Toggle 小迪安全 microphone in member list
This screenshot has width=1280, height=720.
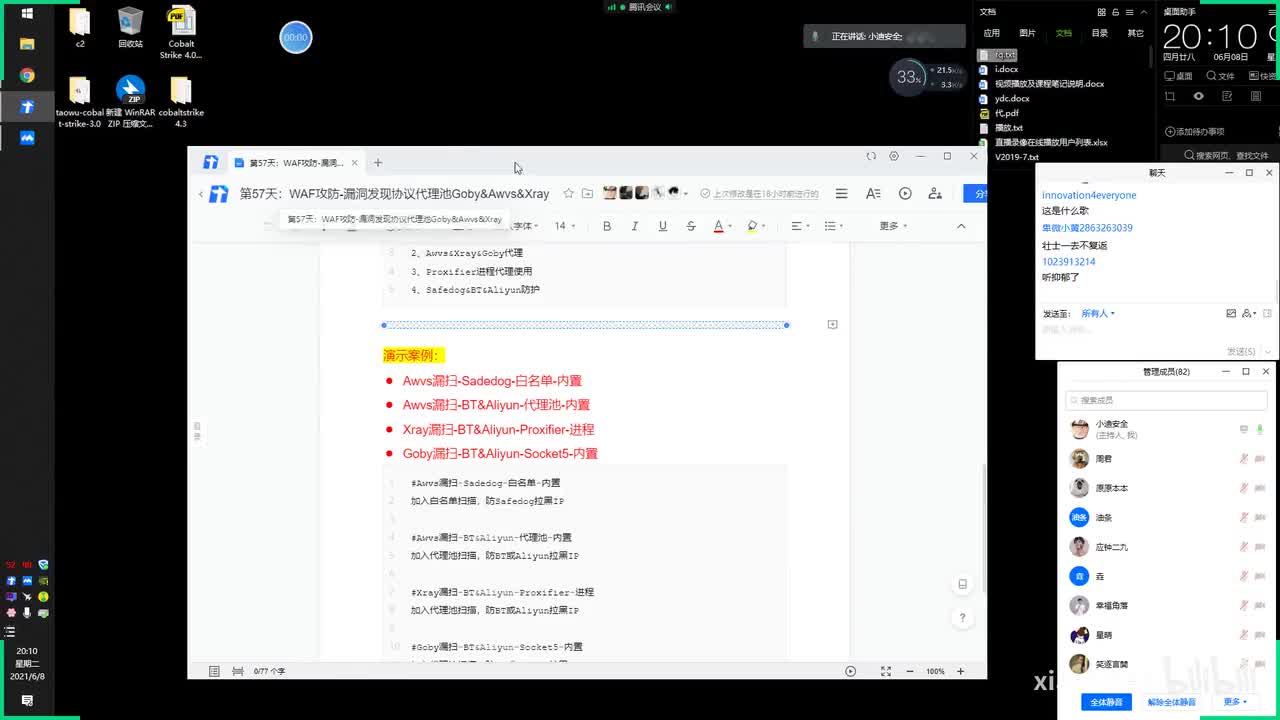pyautogui.click(x=1259, y=429)
